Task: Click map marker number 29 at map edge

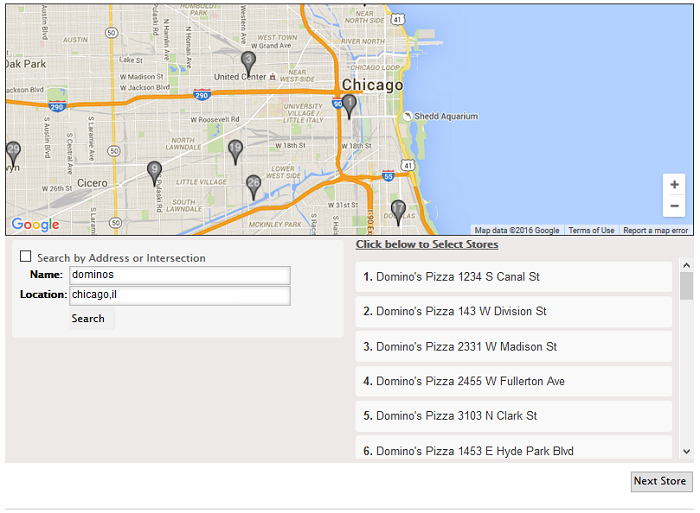Action: pyautogui.click(x=13, y=154)
